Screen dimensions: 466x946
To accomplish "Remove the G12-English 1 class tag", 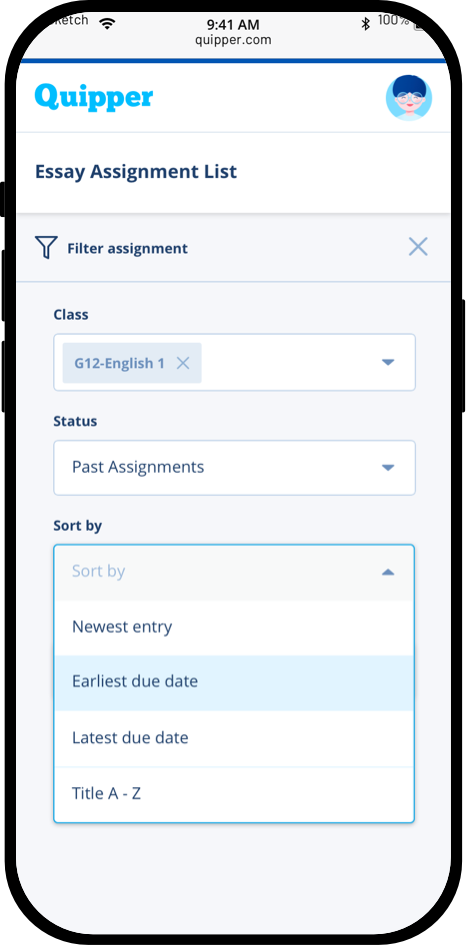I will (182, 363).
